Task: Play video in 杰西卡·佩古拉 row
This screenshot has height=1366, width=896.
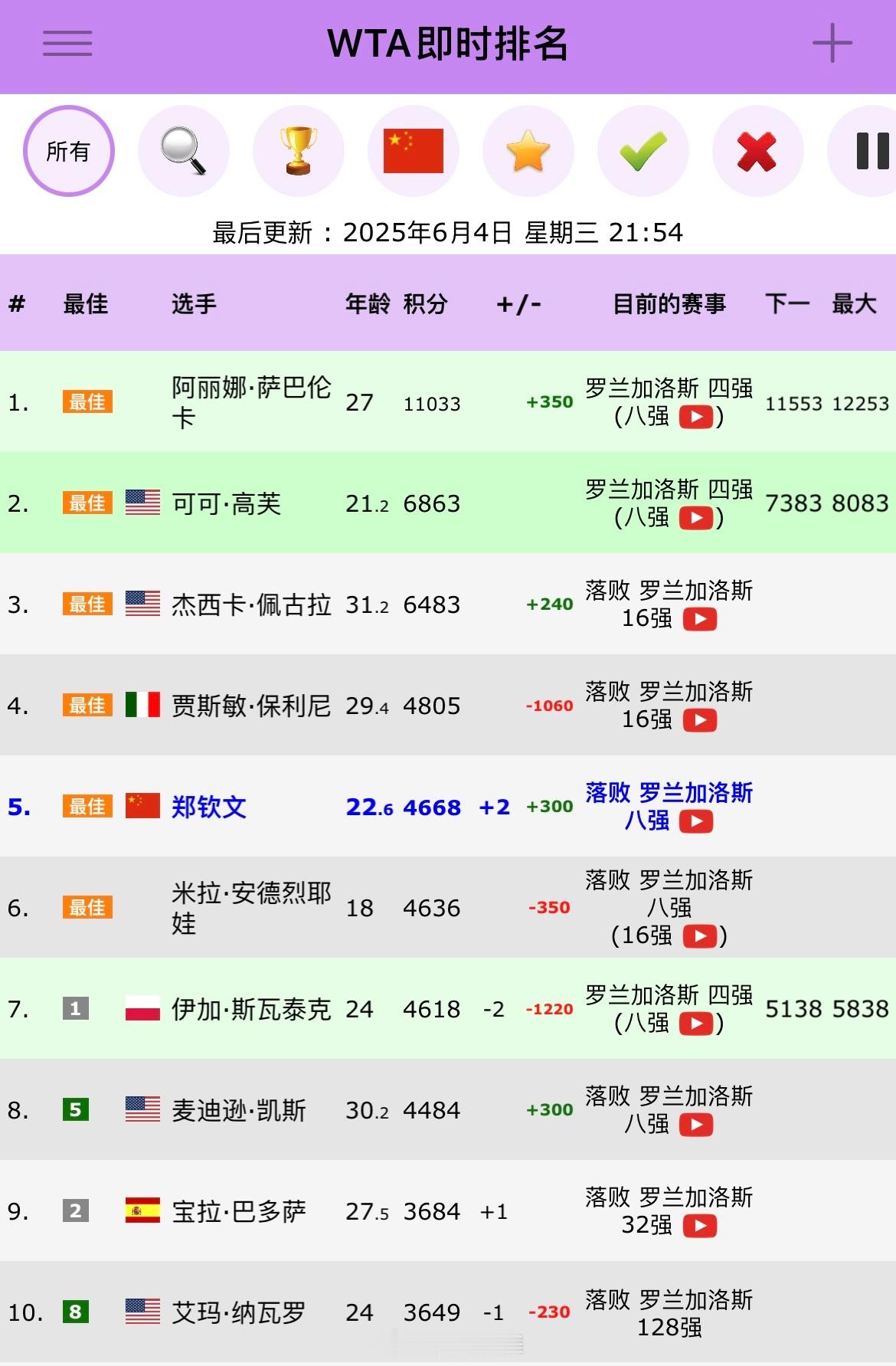Action: [700, 619]
